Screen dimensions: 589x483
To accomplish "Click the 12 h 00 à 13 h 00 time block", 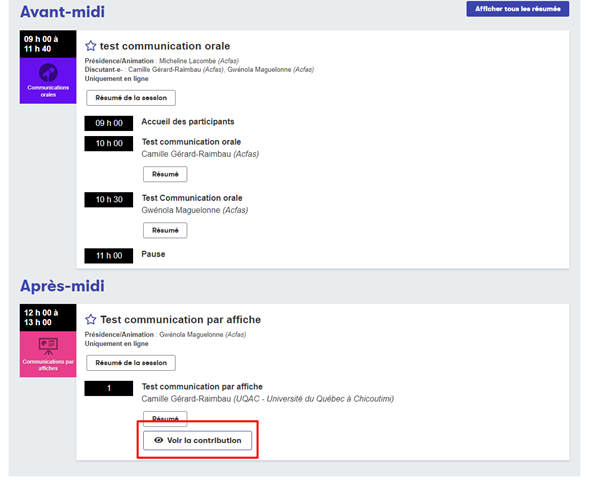I will pos(48,317).
